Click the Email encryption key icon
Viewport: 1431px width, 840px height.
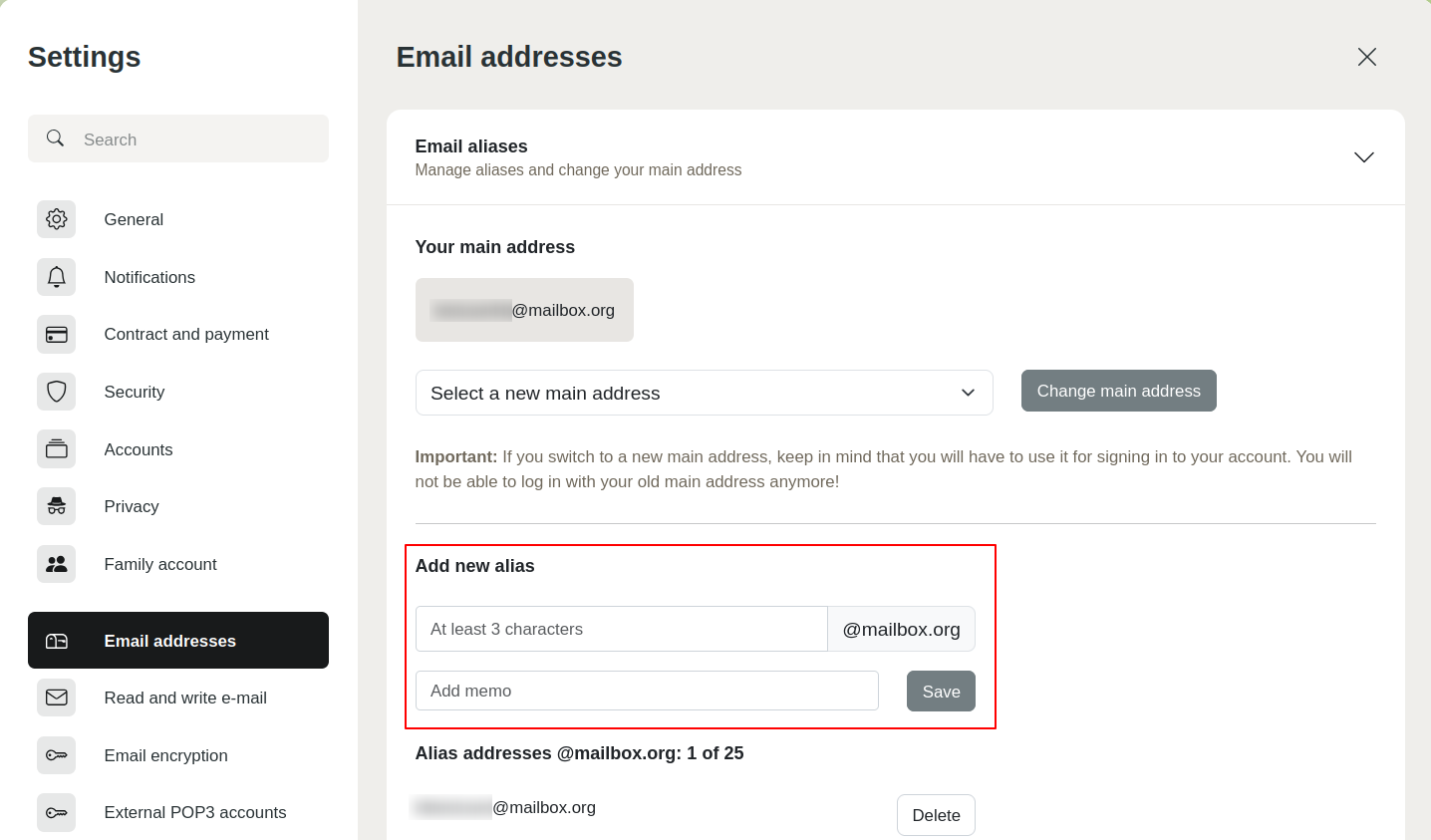pyautogui.click(x=57, y=755)
